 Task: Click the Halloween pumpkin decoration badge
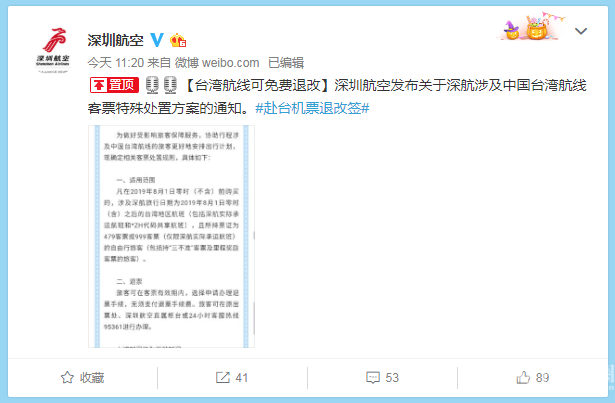pyautogui.click(x=531, y=27)
